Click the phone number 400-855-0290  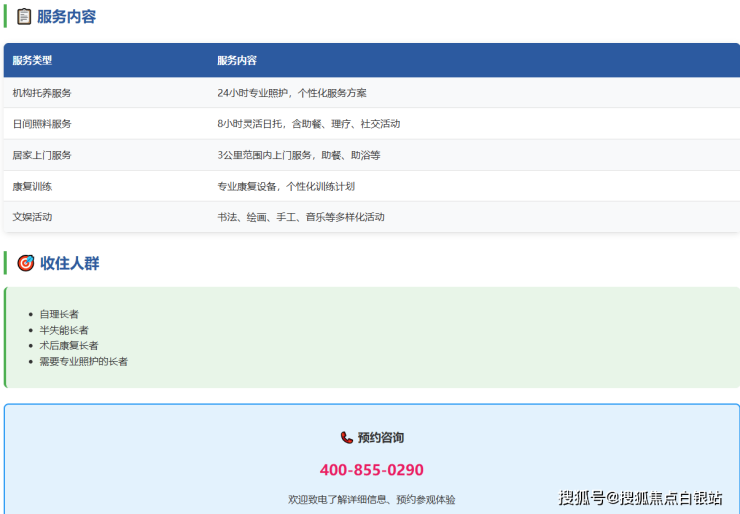(x=371, y=470)
